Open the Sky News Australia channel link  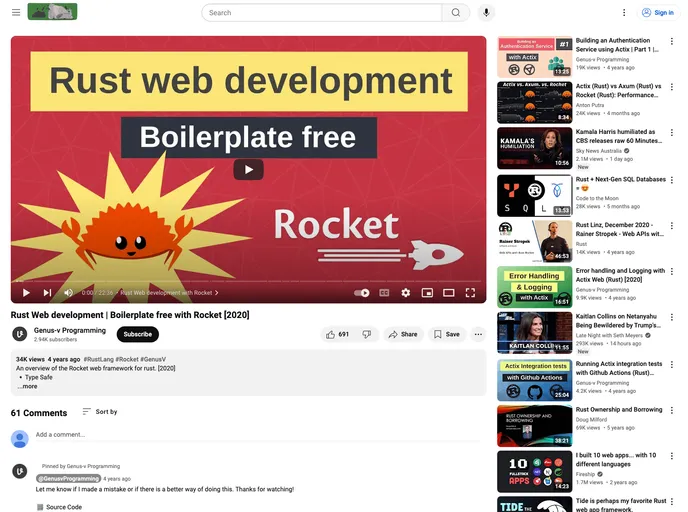(x=598, y=151)
